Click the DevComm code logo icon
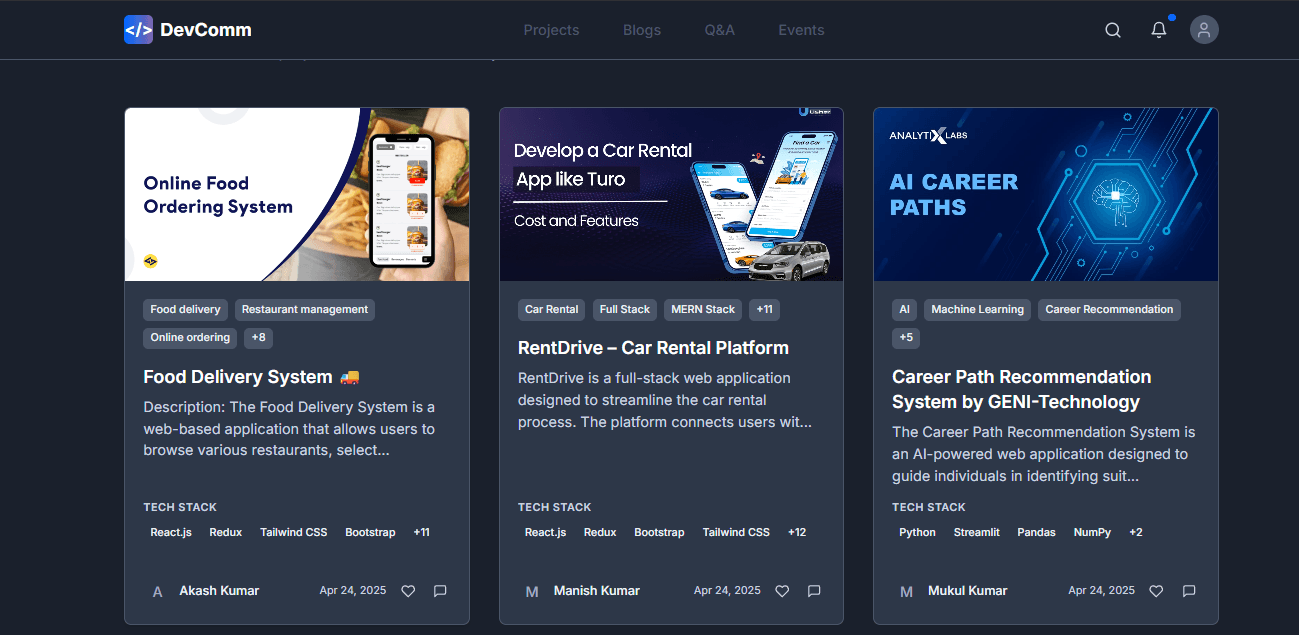The height and width of the screenshot is (635, 1299). [x=138, y=30]
